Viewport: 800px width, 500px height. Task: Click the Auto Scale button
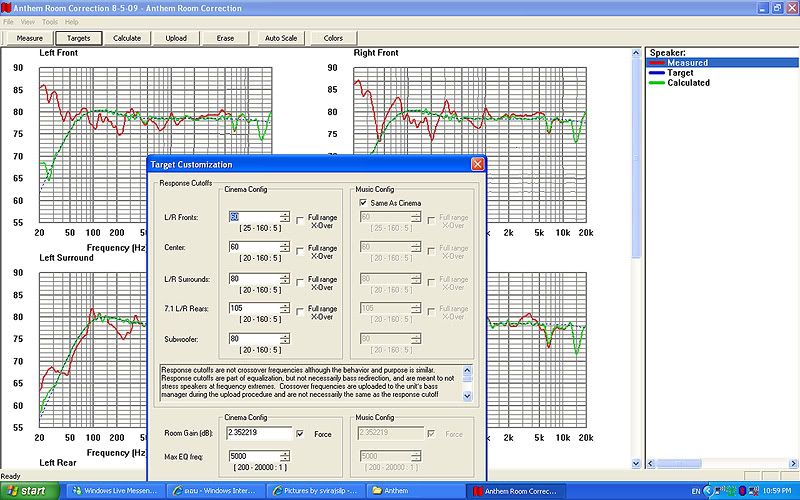click(281, 38)
